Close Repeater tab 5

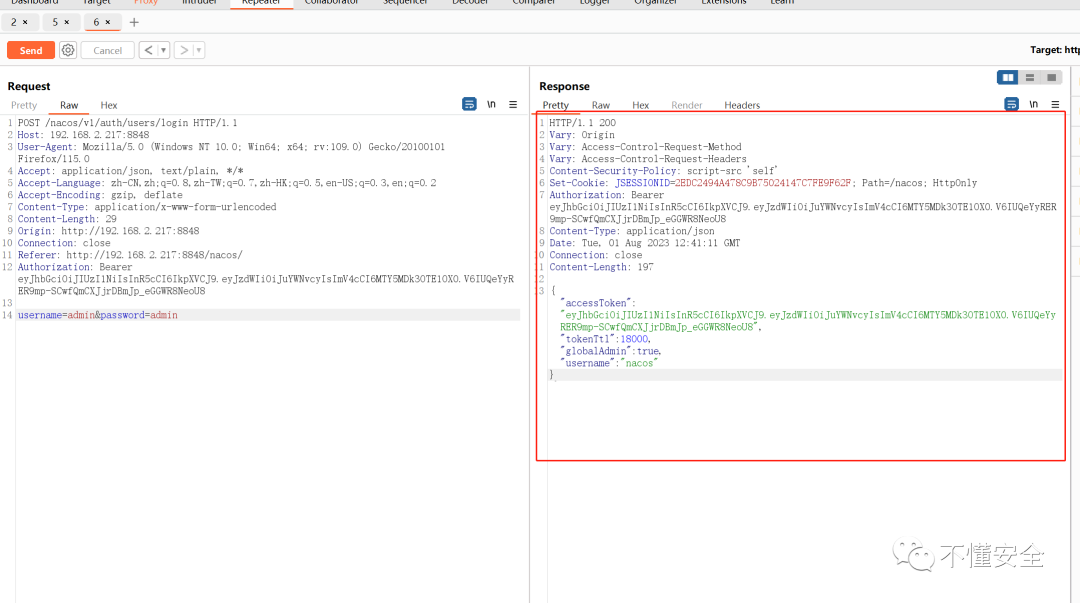tap(67, 22)
